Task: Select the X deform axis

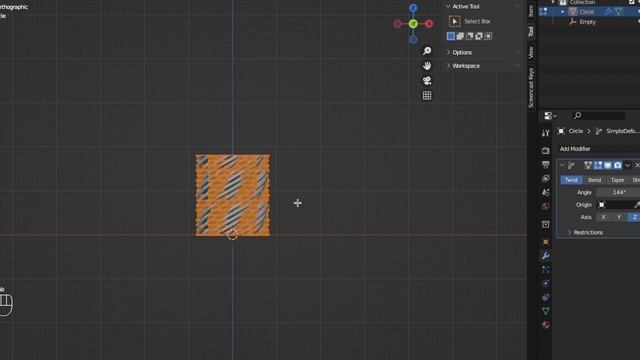Action: tap(603, 217)
